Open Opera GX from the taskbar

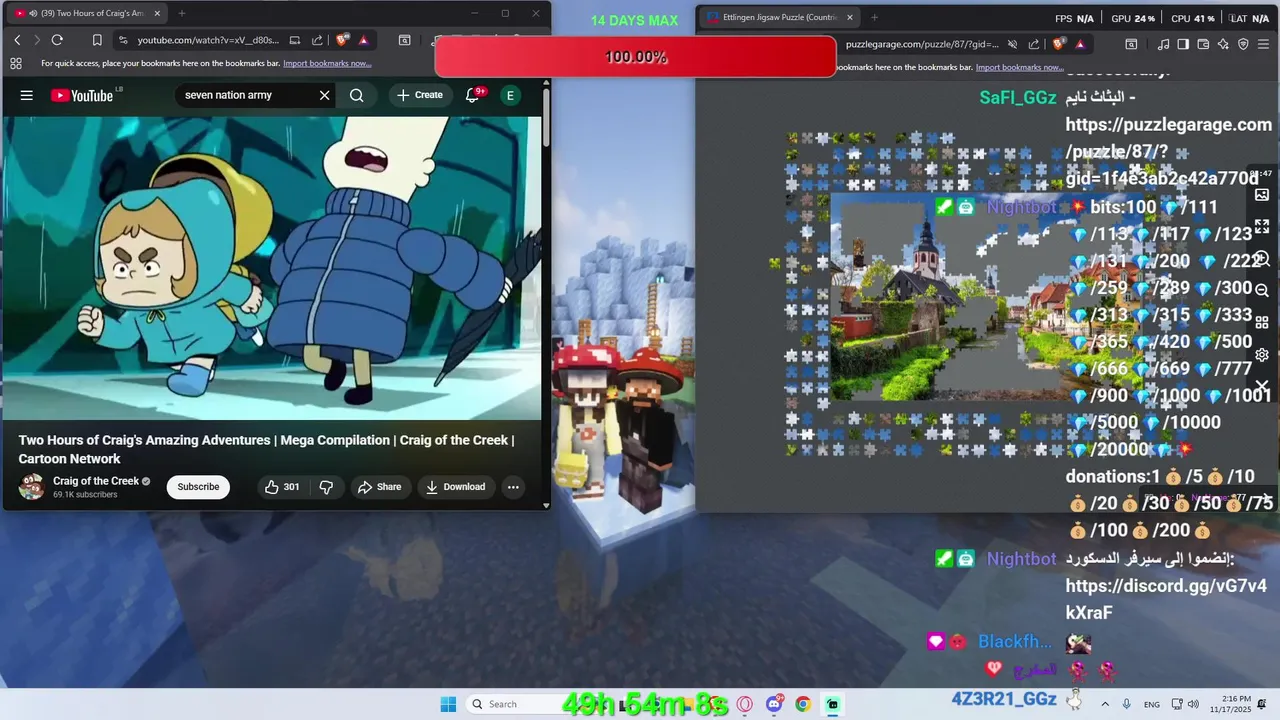(744, 704)
